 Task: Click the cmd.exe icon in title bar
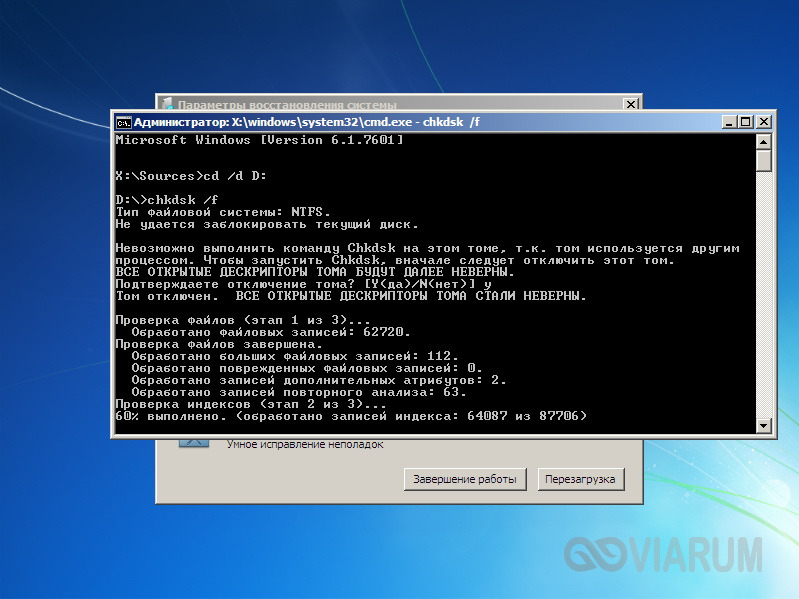[x=123, y=122]
